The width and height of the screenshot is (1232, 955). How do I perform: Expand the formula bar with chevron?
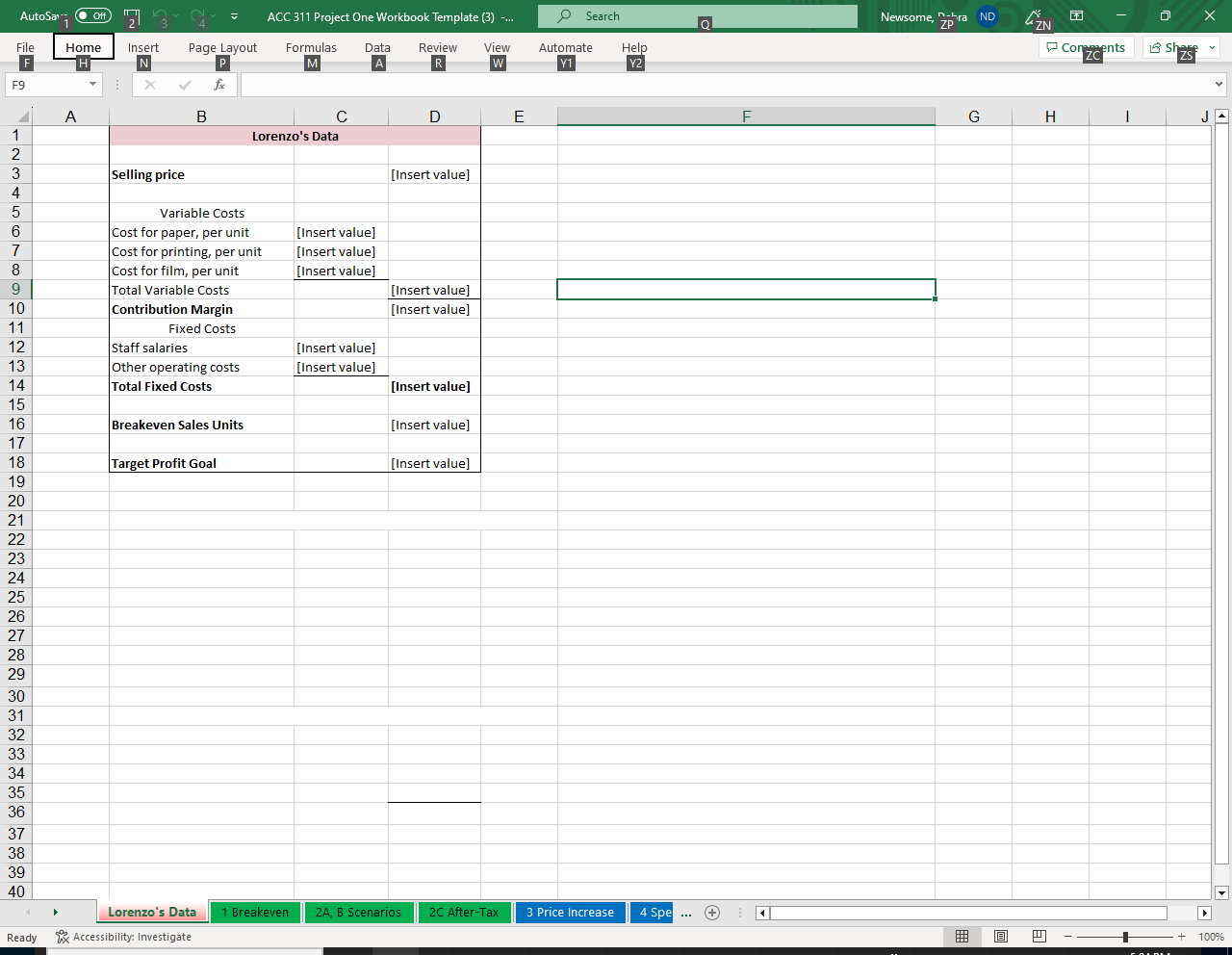pyautogui.click(x=1219, y=85)
